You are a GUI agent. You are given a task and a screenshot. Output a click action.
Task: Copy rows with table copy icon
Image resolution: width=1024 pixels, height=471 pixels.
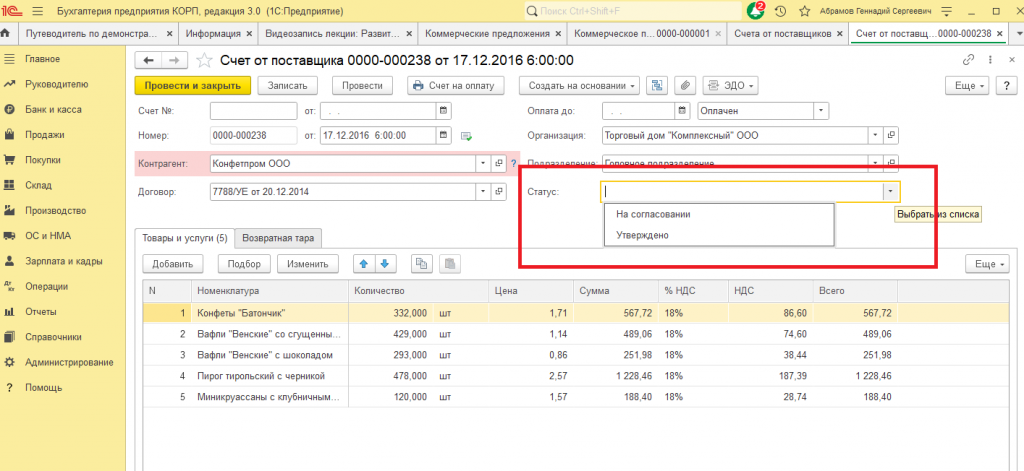click(x=422, y=264)
